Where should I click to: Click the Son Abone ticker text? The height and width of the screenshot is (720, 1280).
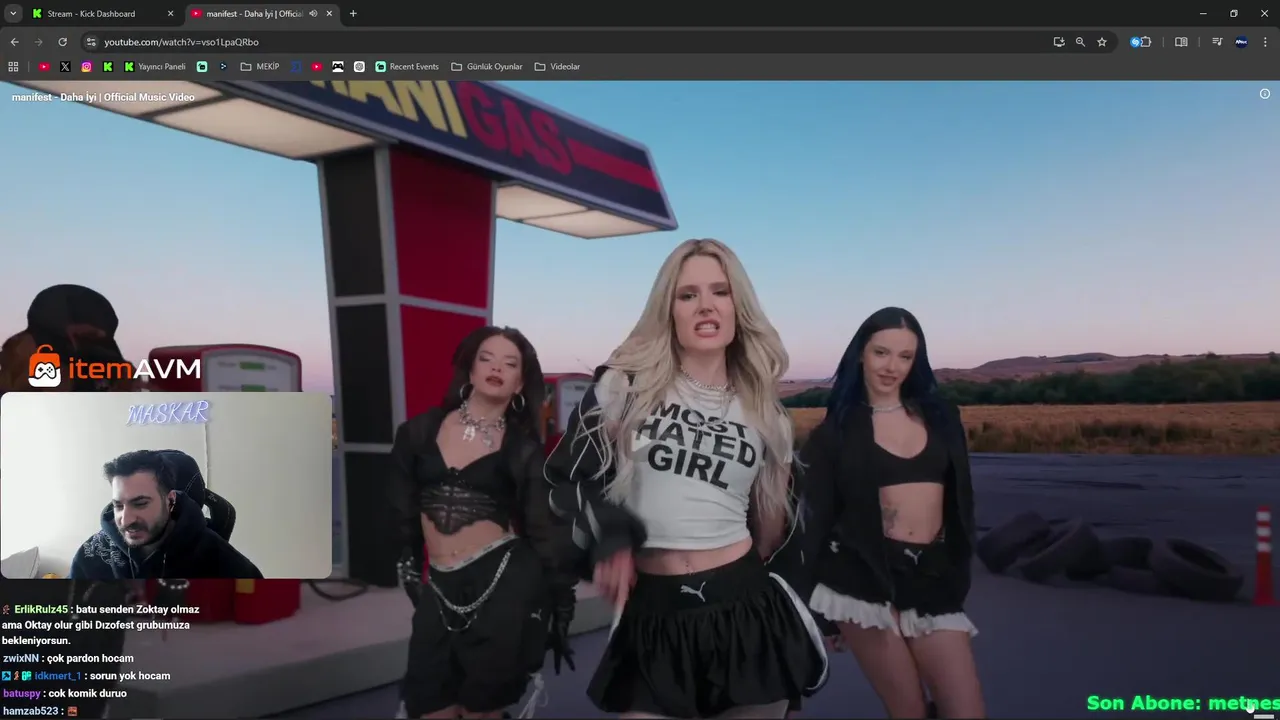[x=1183, y=703]
